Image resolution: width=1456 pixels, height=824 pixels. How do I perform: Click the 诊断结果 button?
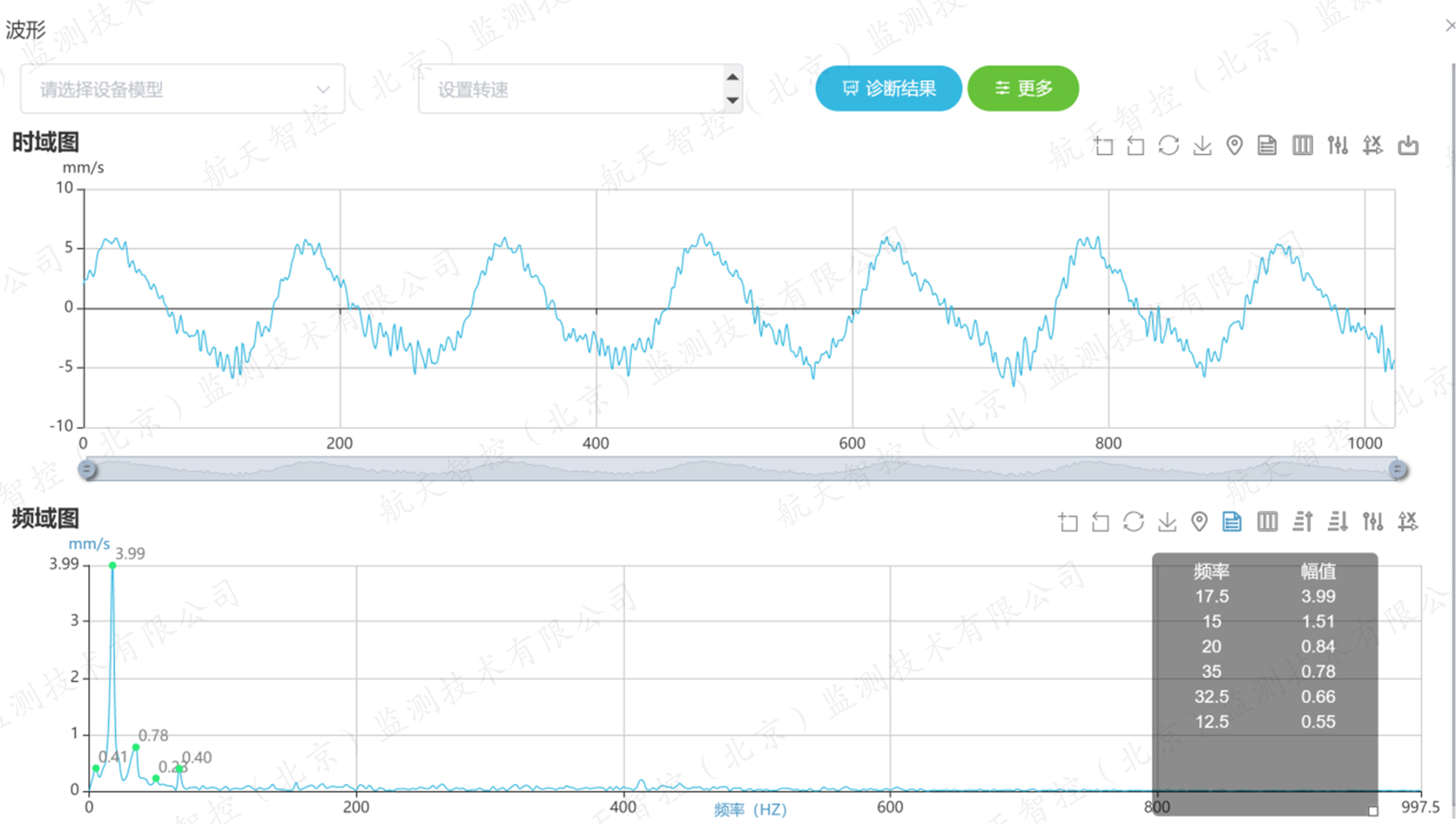[888, 89]
